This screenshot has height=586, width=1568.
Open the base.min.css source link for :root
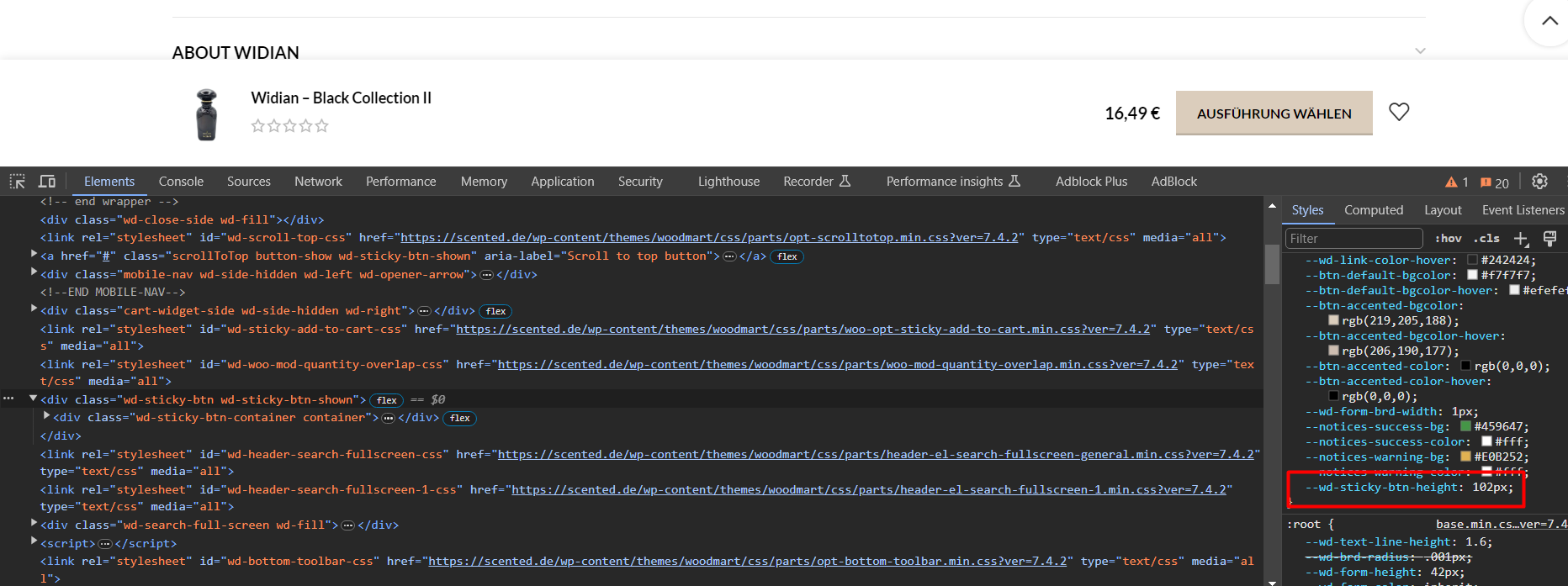coord(1502,524)
